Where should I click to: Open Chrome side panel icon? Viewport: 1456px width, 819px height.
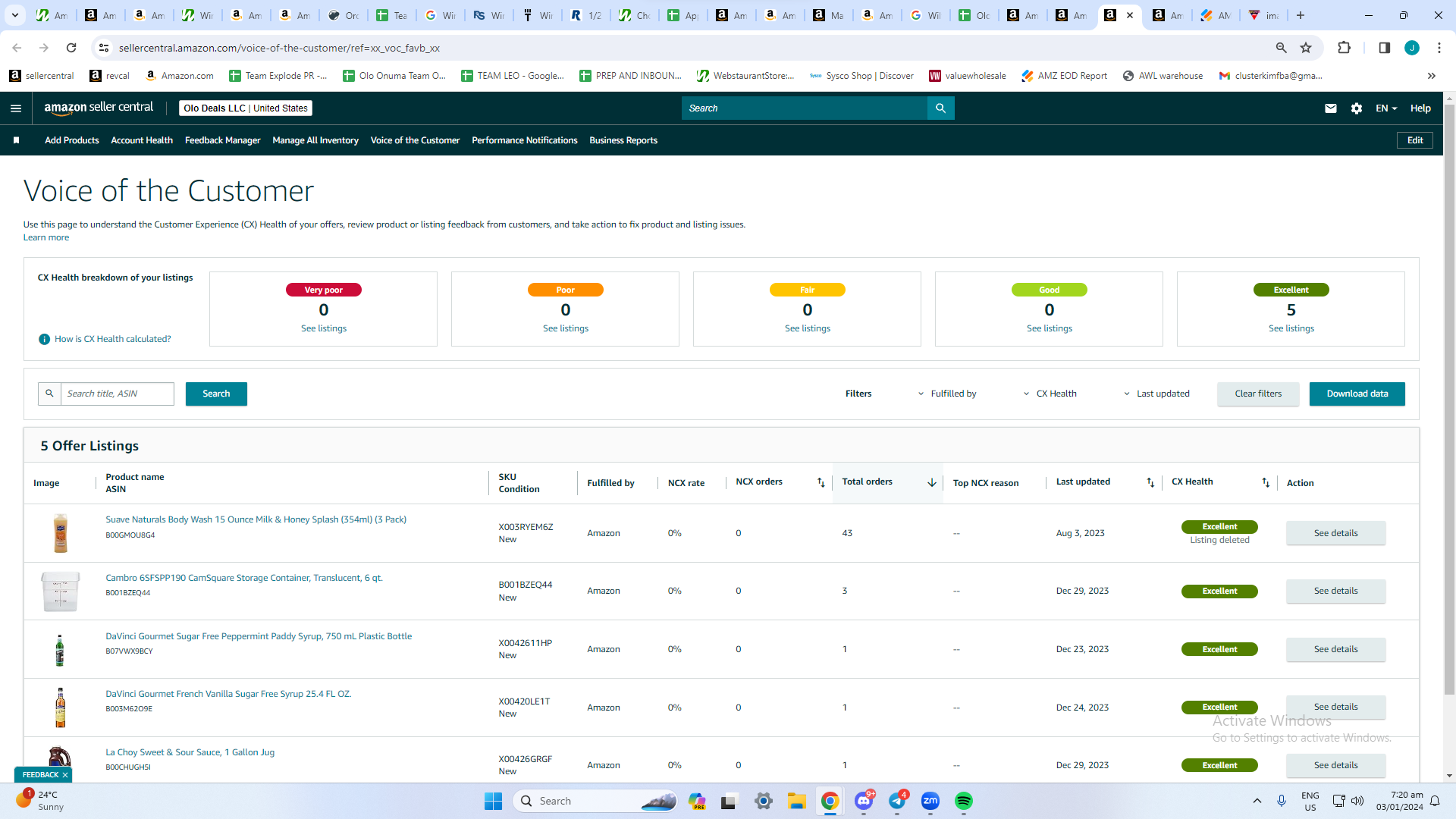point(1384,48)
